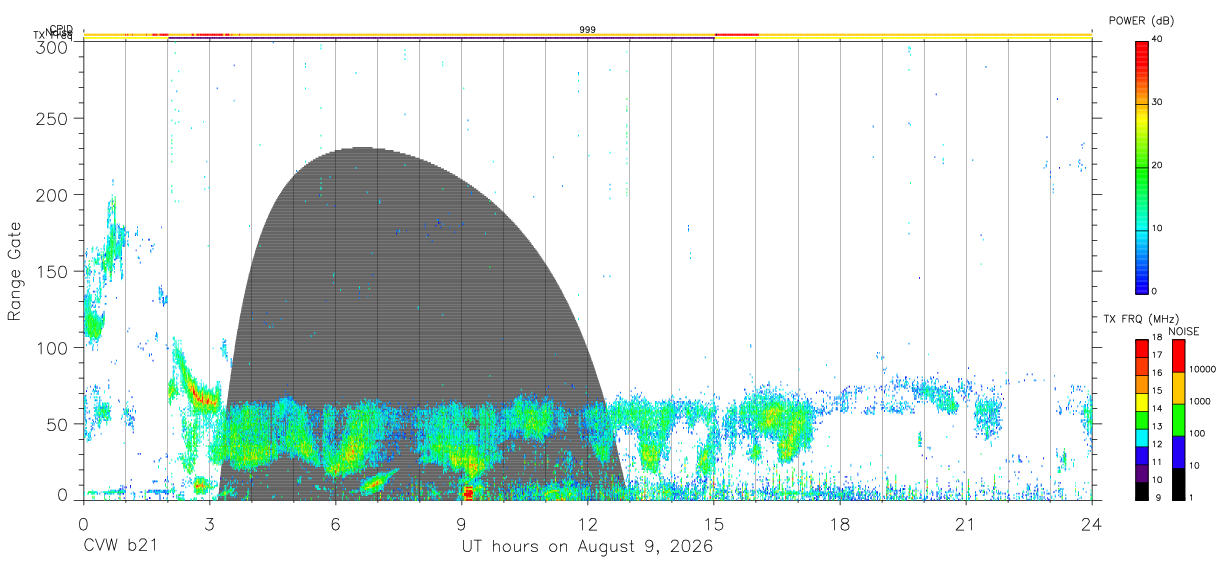Pick the green NOISE swatch above 100
This screenshot has width=1228, height=567.
point(1178,420)
